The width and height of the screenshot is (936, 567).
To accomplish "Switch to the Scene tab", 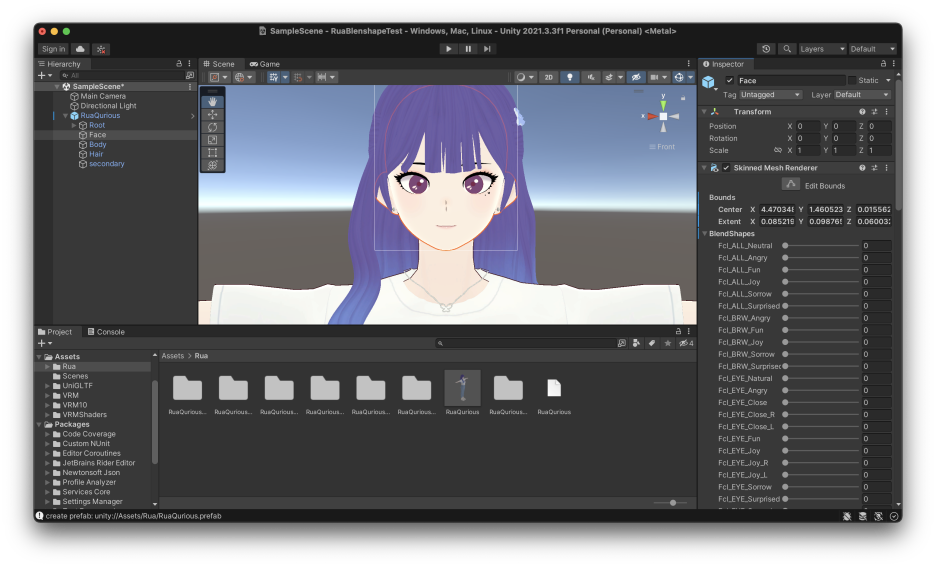I will point(219,64).
